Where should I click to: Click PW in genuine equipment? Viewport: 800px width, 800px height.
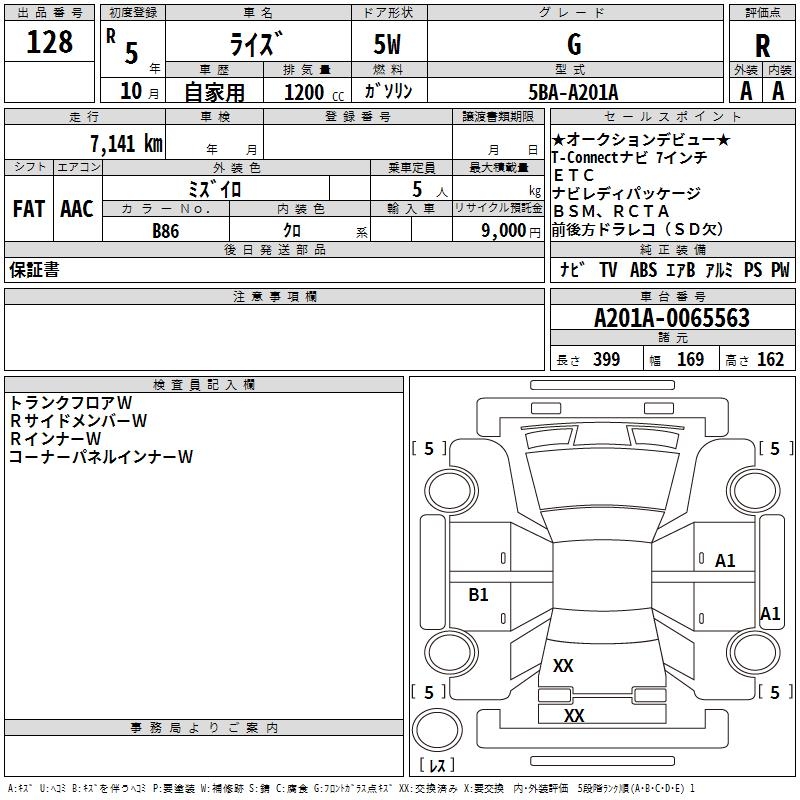point(780,269)
